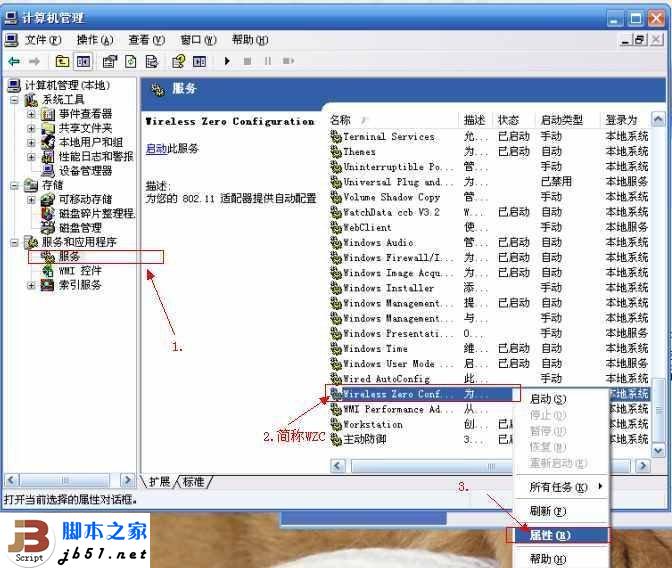Open the 帮助(H) menu in menu bar
Image resolution: width=672 pixels, height=568 pixels.
(x=250, y=40)
